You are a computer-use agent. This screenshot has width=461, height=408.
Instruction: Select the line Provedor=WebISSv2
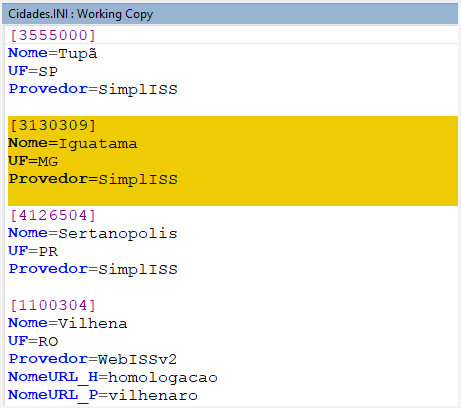pos(93,359)
